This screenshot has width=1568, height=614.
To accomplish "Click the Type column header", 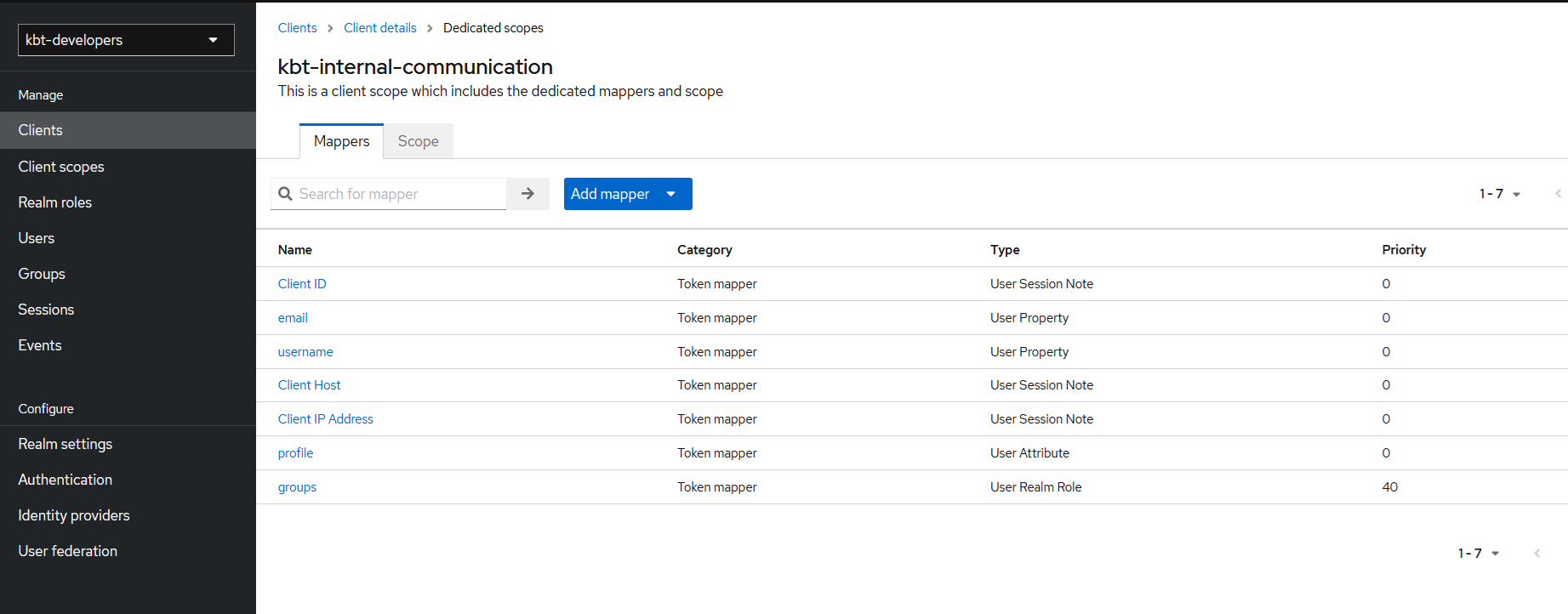I will pos(1005,250).
